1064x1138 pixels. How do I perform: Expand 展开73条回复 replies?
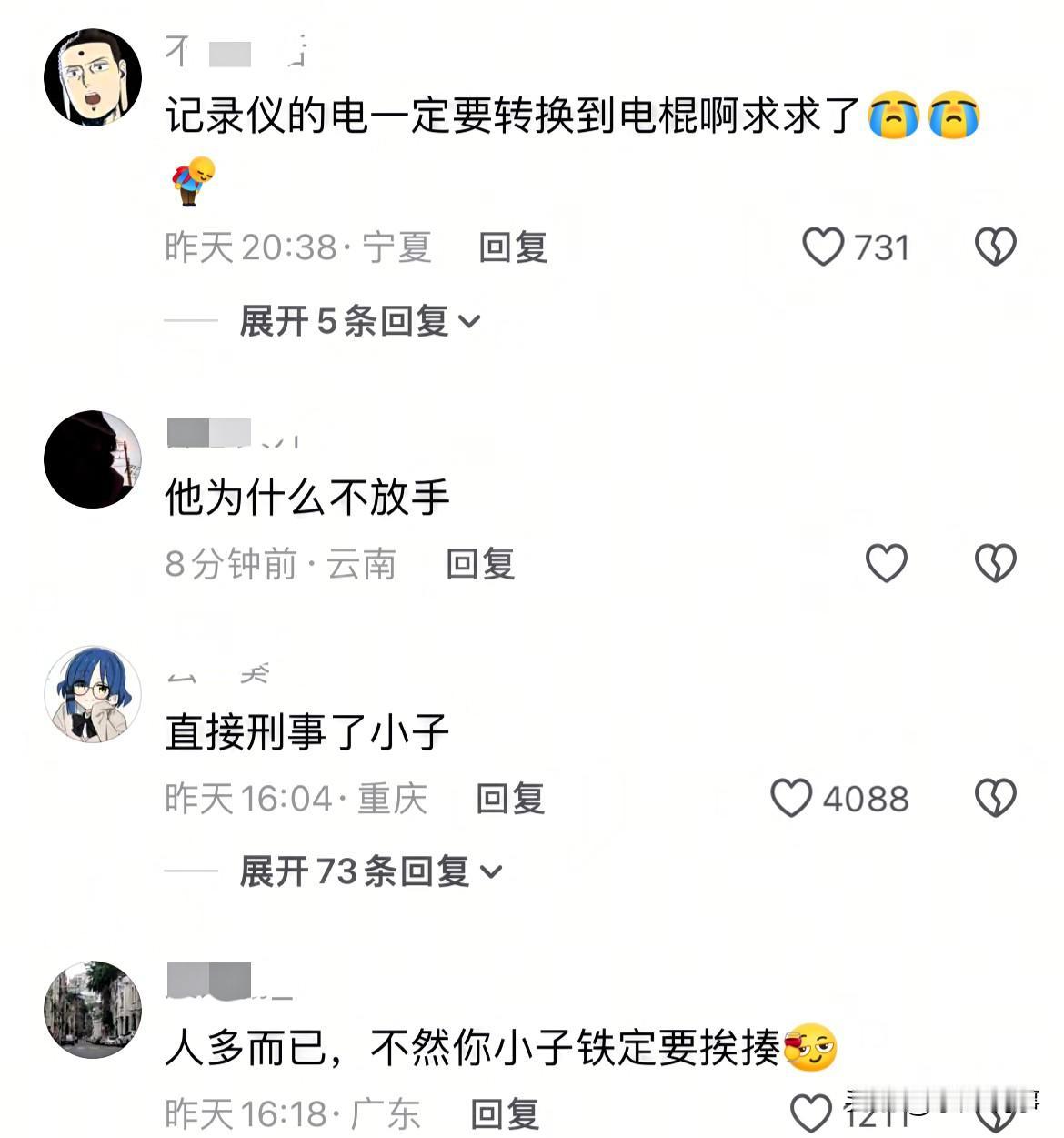[x=370, y=871]
